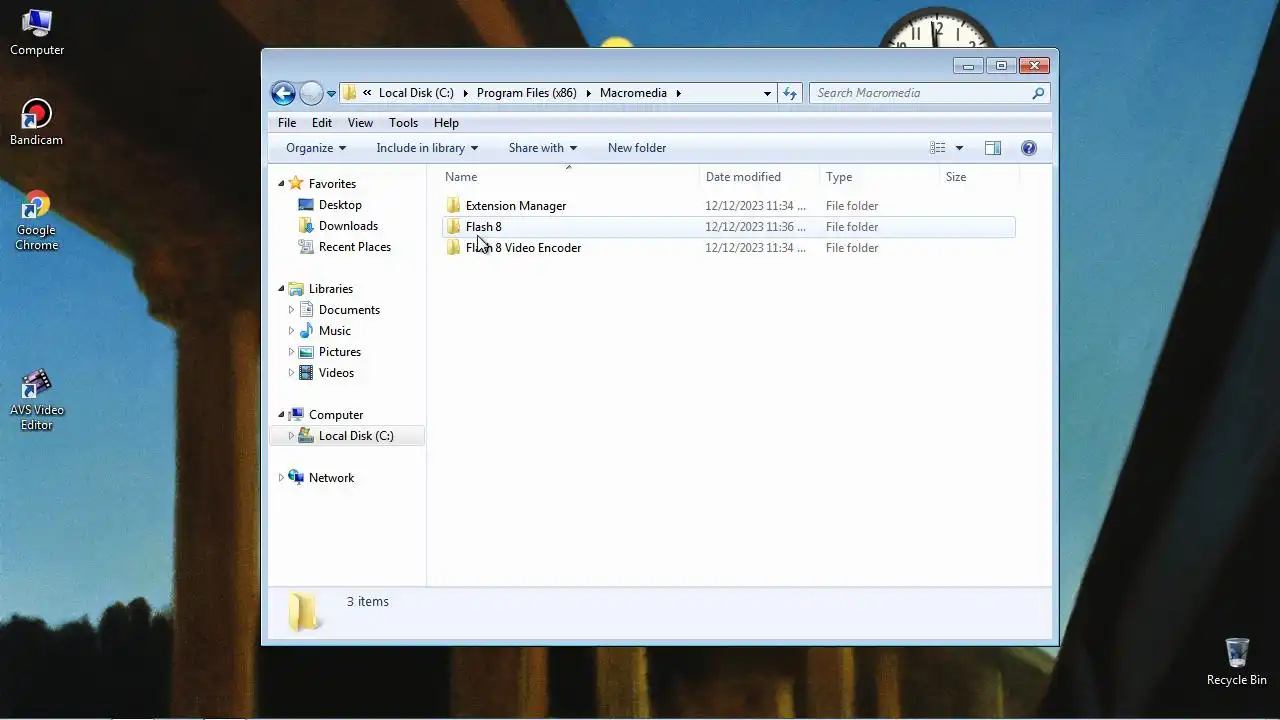Sort by the Name column header
Screen dimensions: 1280x720
[x=568, y=177]
